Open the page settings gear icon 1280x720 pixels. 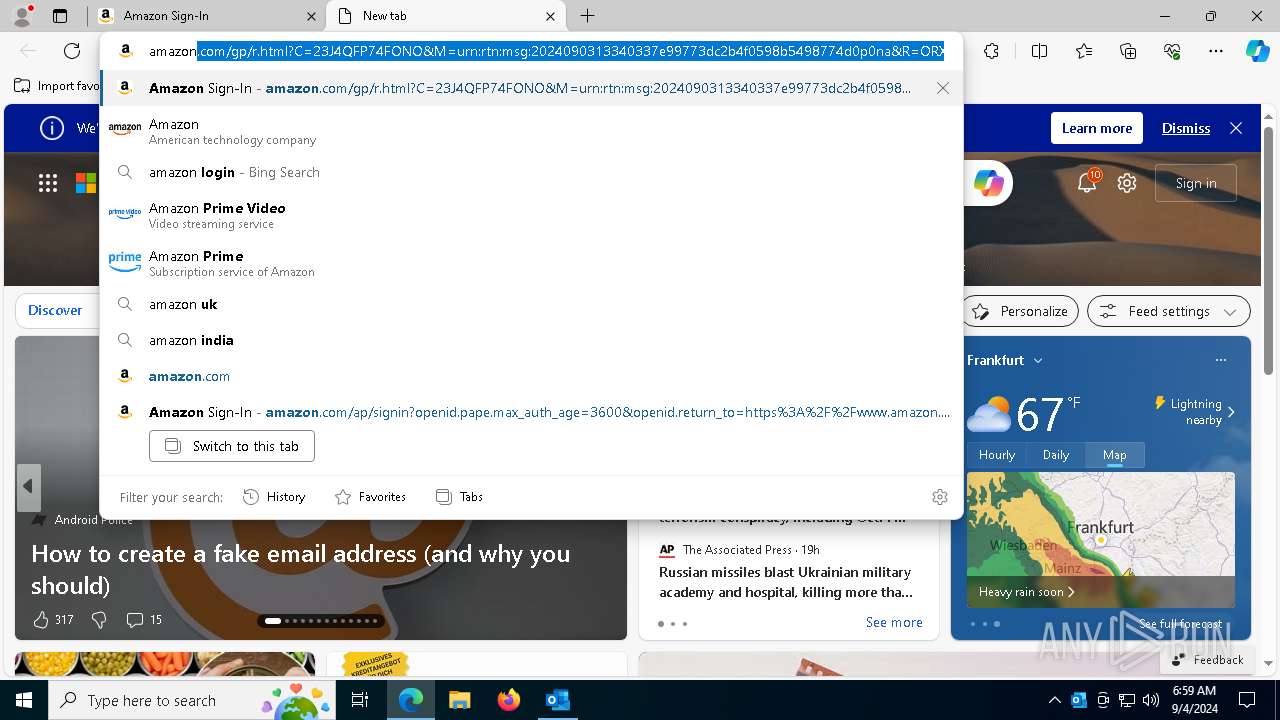[x=1127, y=183]
